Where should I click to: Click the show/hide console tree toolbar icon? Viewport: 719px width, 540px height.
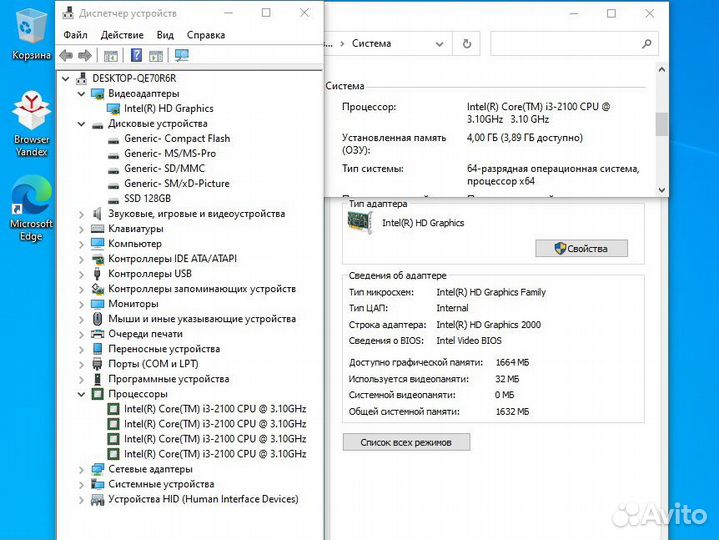pyautogui.click(x=111, y=56)
